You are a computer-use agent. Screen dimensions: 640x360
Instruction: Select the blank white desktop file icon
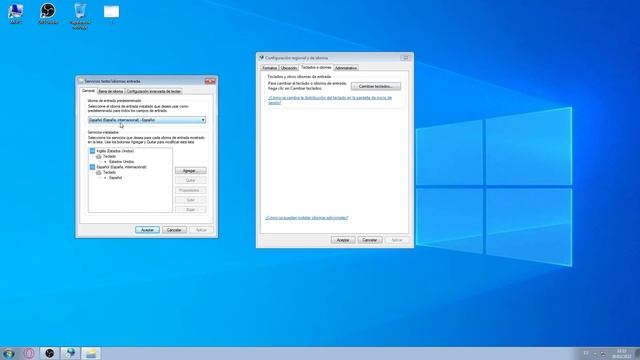tap(111, 13)
